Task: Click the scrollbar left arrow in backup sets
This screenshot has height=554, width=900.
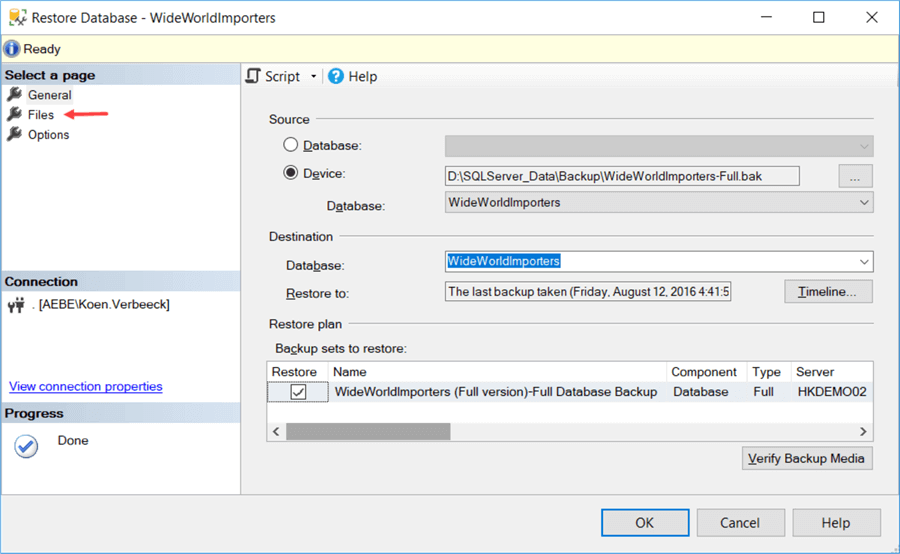Action: tap(276, 432)
